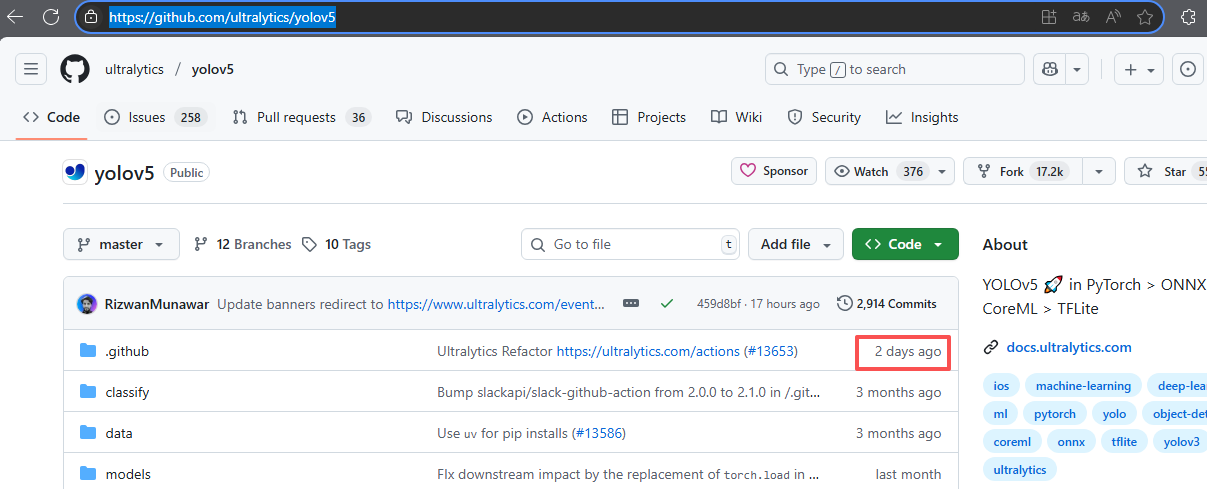Star the repository
This screenshot has height=489, width=1207.
1166,171
